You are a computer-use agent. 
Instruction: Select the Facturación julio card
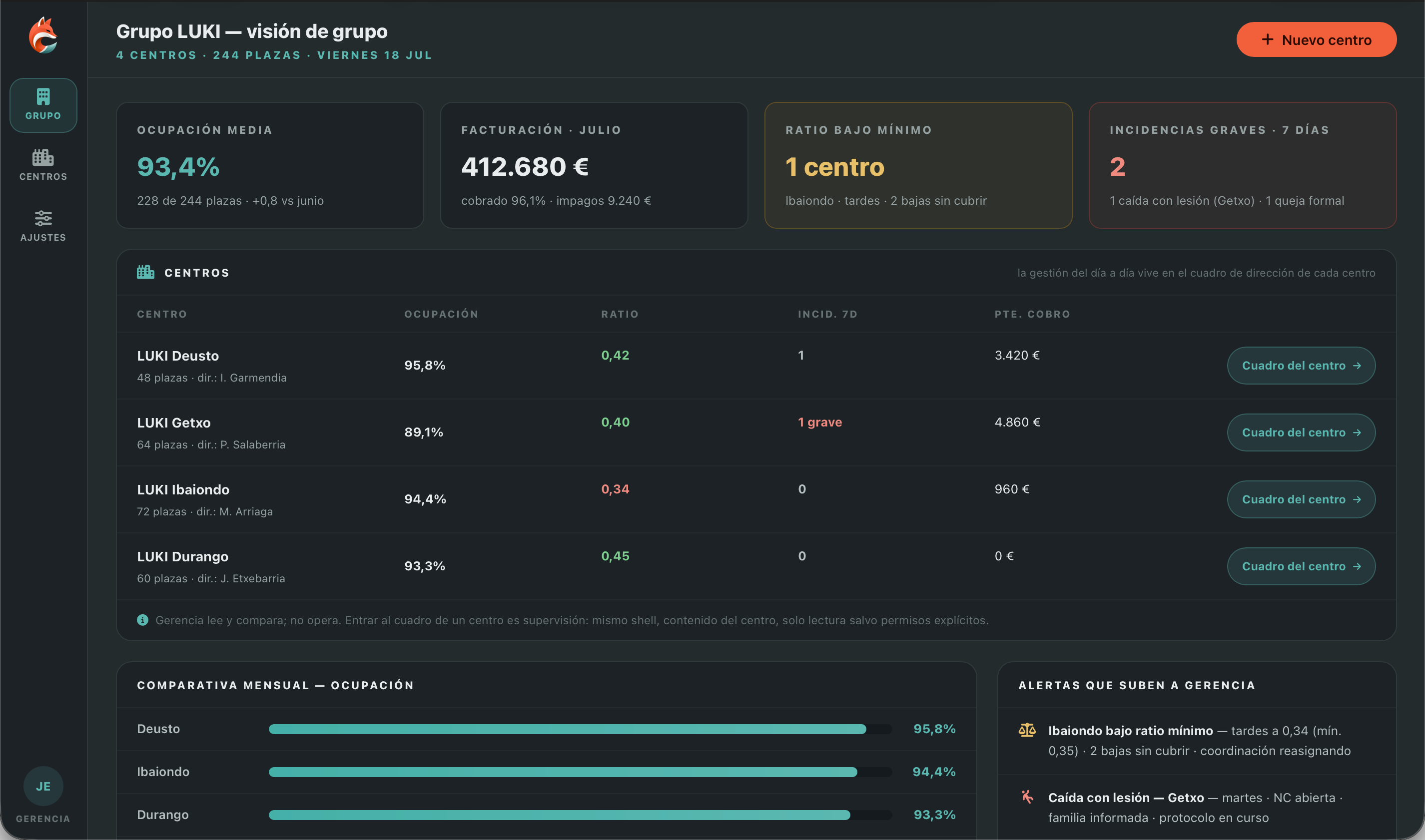pyautogui.click(x=594, y=165)
